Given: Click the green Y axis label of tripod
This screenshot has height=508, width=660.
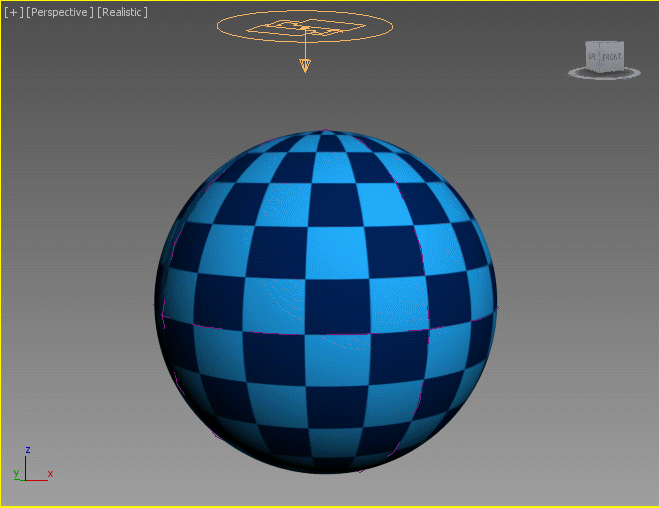Looking at the screenshot, I should 16,471.
